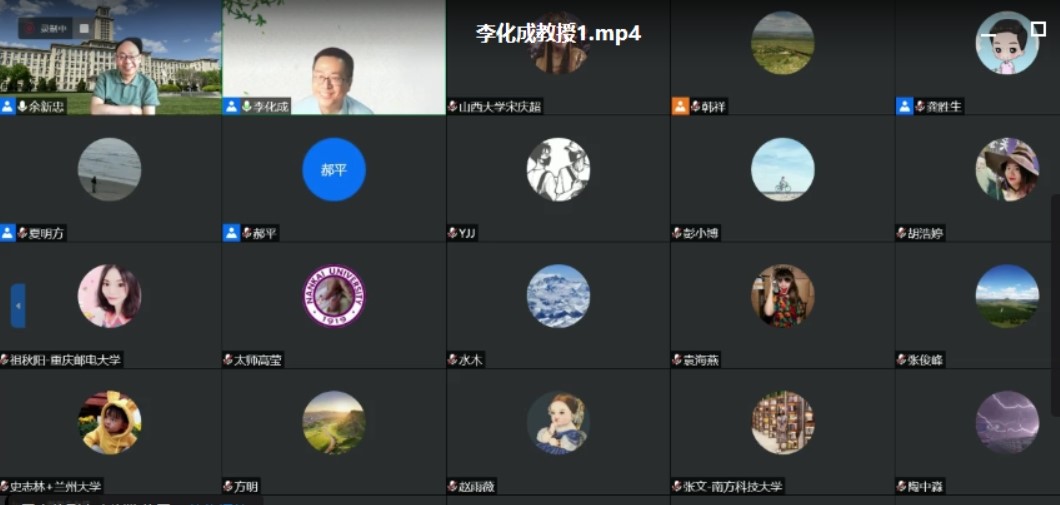Click the name label 史志林+兰州大学

[55, 486]
